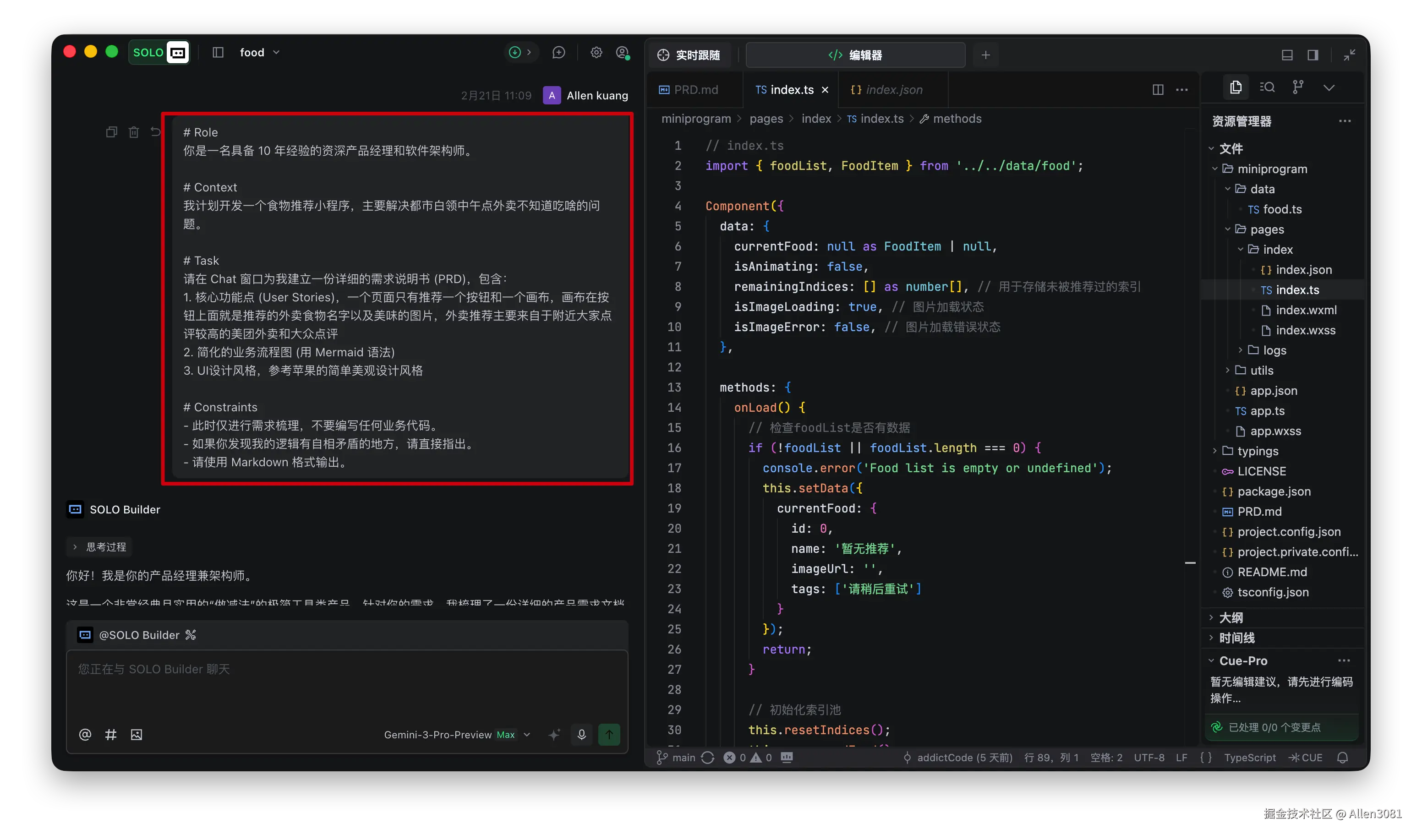This screenshot has height=840, width=1422.
Task: Toggle the bottom panel layout icon
Action: point(1287,55)
